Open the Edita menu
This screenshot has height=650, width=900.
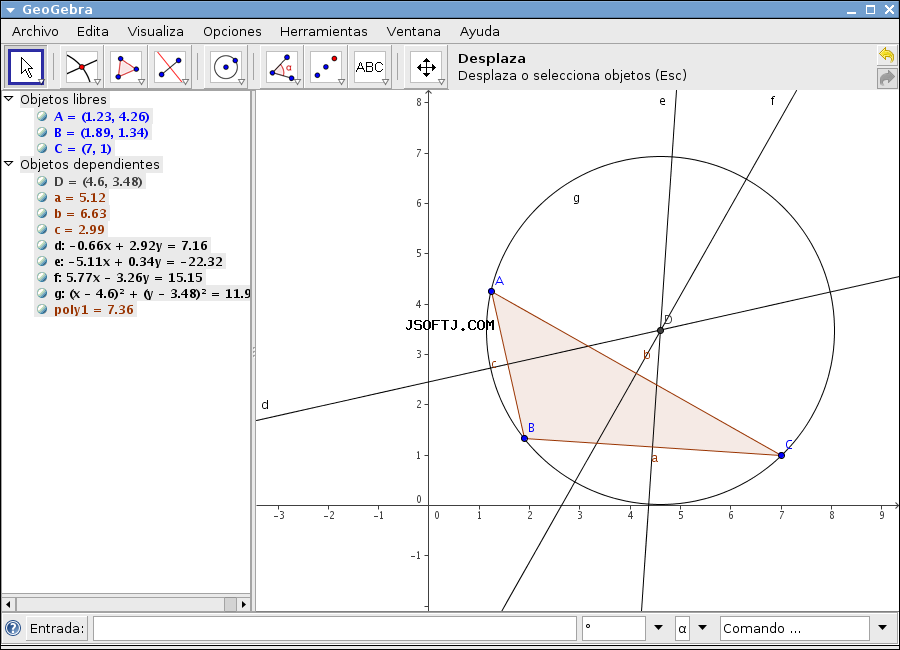[92, 32]
